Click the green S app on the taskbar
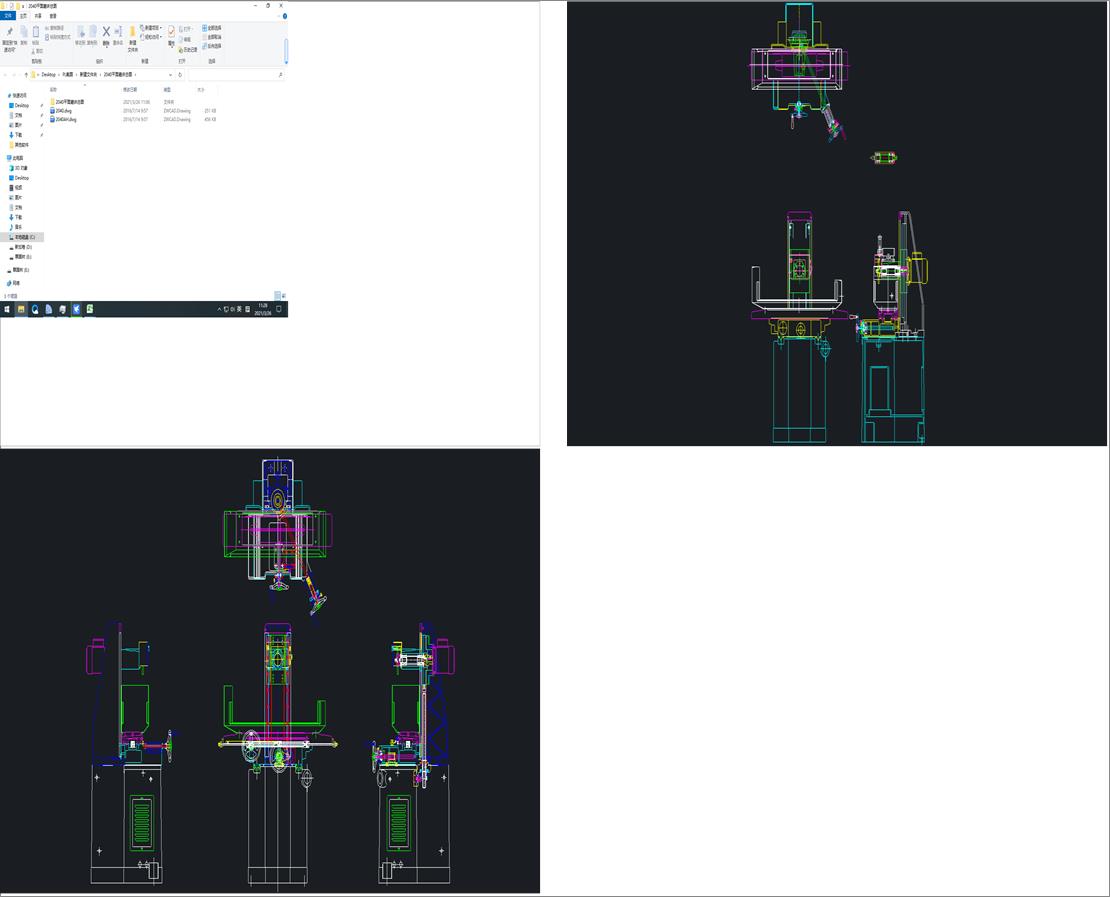 [90, 309]
